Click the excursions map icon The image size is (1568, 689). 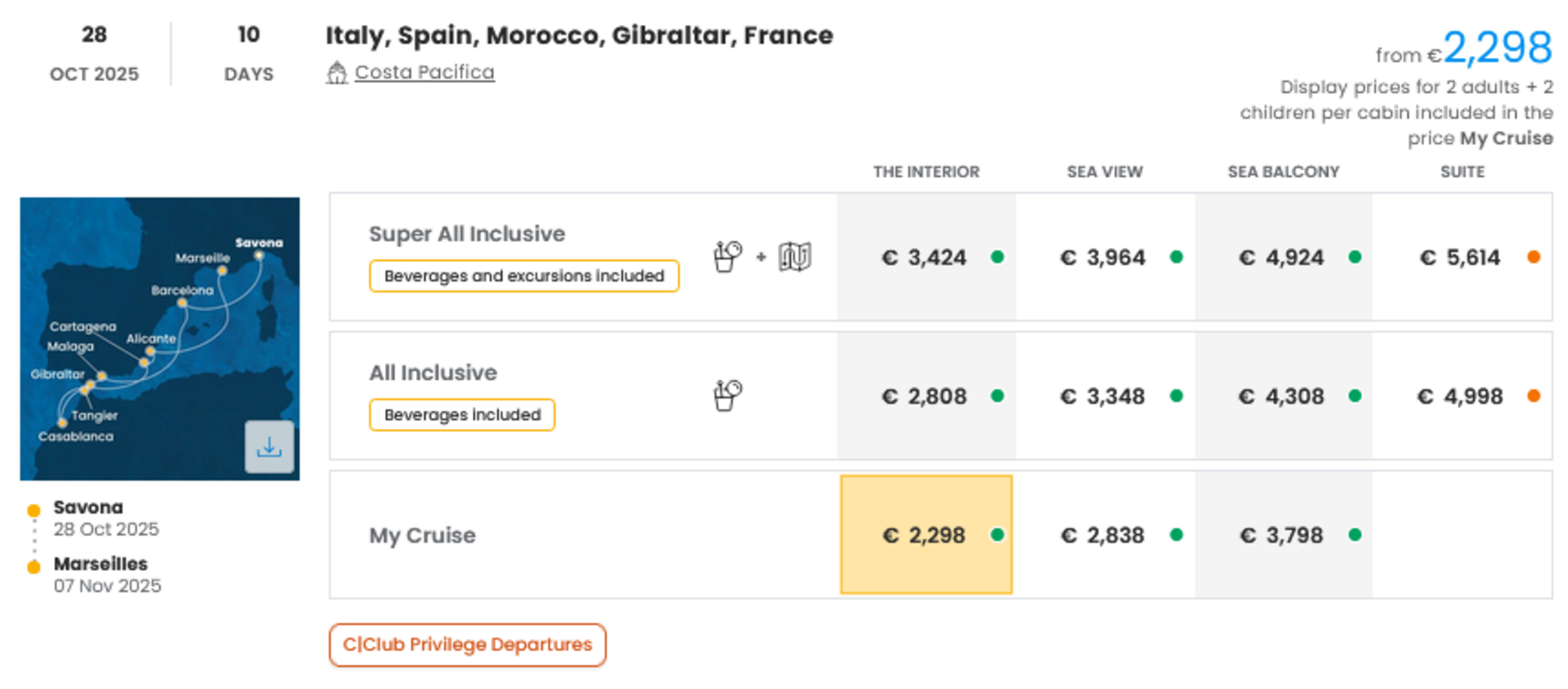click(x=795, y=257)
